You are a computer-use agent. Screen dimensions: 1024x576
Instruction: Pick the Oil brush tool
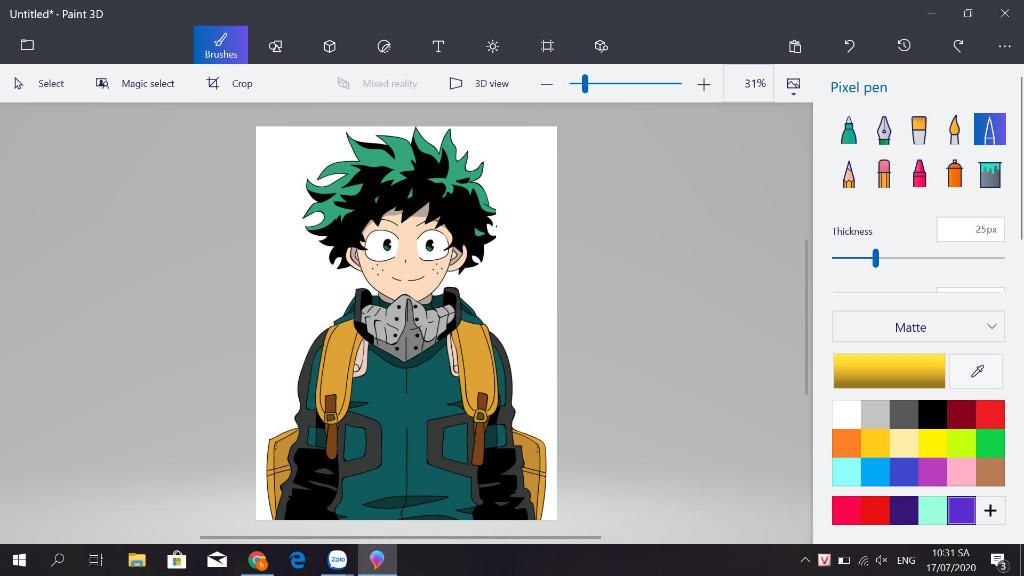coord(919,130)
